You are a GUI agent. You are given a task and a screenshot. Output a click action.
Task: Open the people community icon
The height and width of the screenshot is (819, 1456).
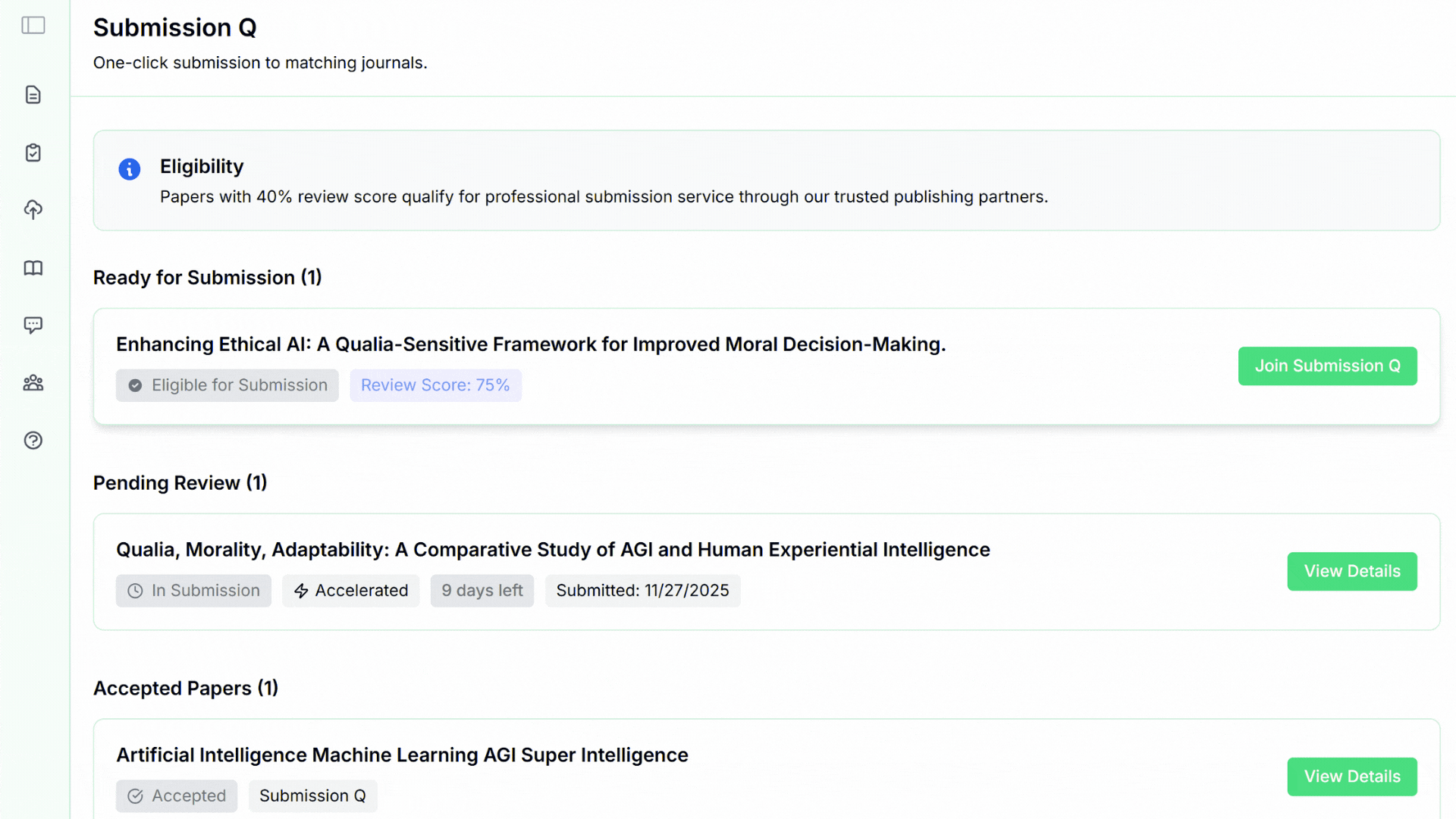[x=33, y=383]
